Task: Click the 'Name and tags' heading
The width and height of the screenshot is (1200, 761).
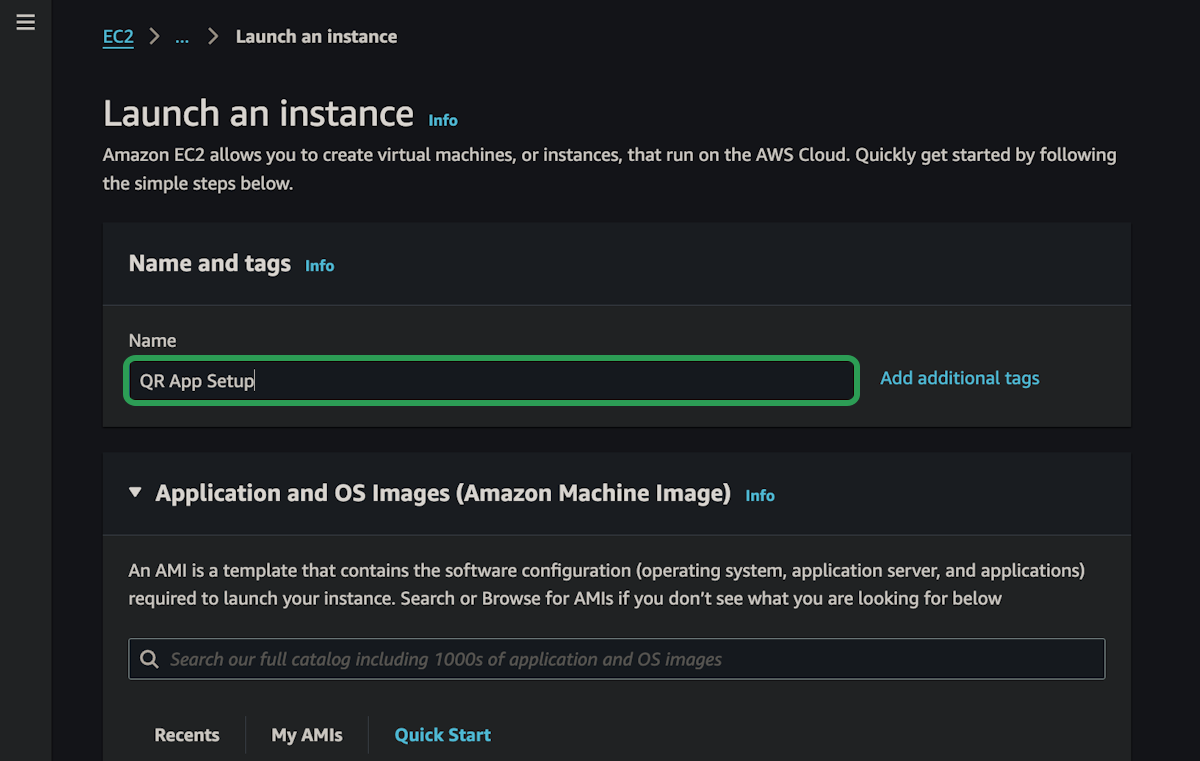Action: pyautogui.click(x=210, y=263)
